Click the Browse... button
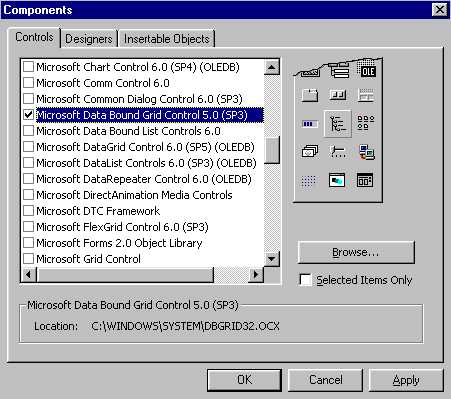 point(356,252)
